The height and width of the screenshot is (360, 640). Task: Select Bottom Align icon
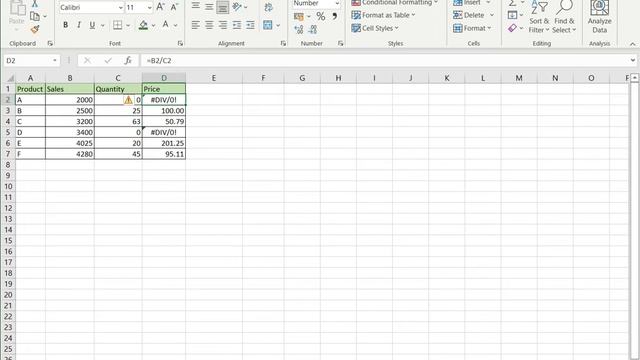click(222, 7)
